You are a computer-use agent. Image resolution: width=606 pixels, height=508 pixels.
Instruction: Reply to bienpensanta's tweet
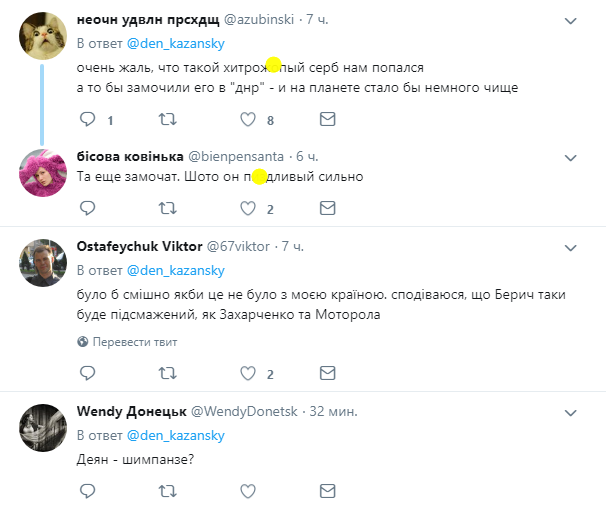[87, 208]
